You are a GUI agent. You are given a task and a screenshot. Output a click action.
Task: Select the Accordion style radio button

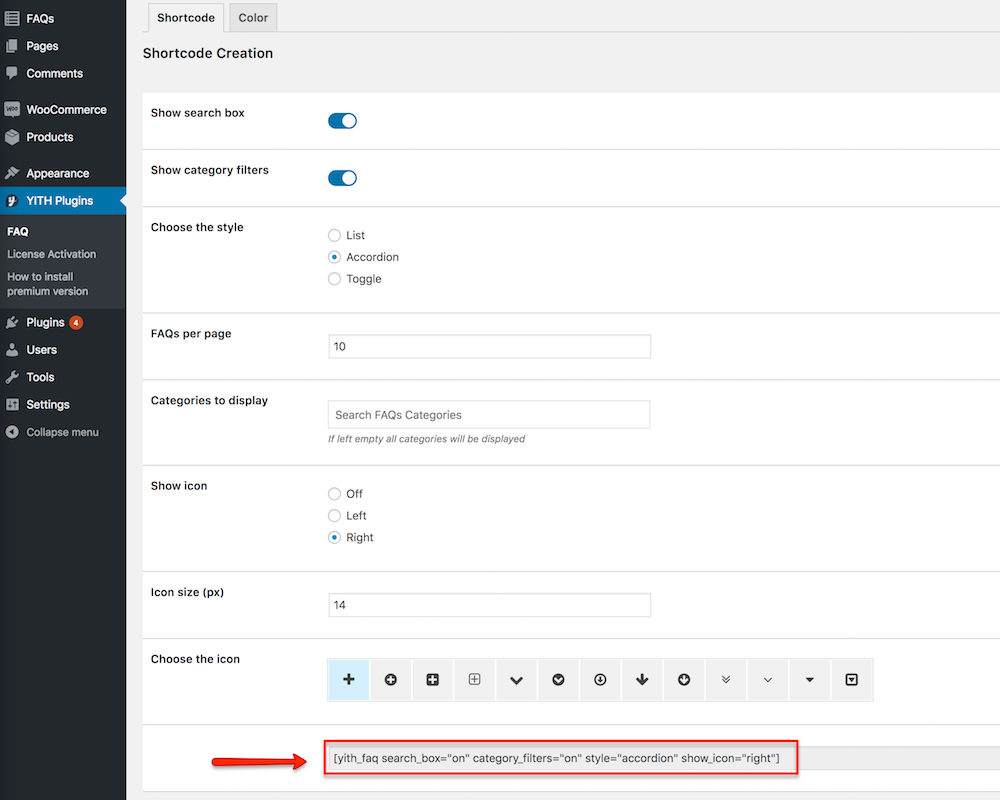[x=334, y=257]
